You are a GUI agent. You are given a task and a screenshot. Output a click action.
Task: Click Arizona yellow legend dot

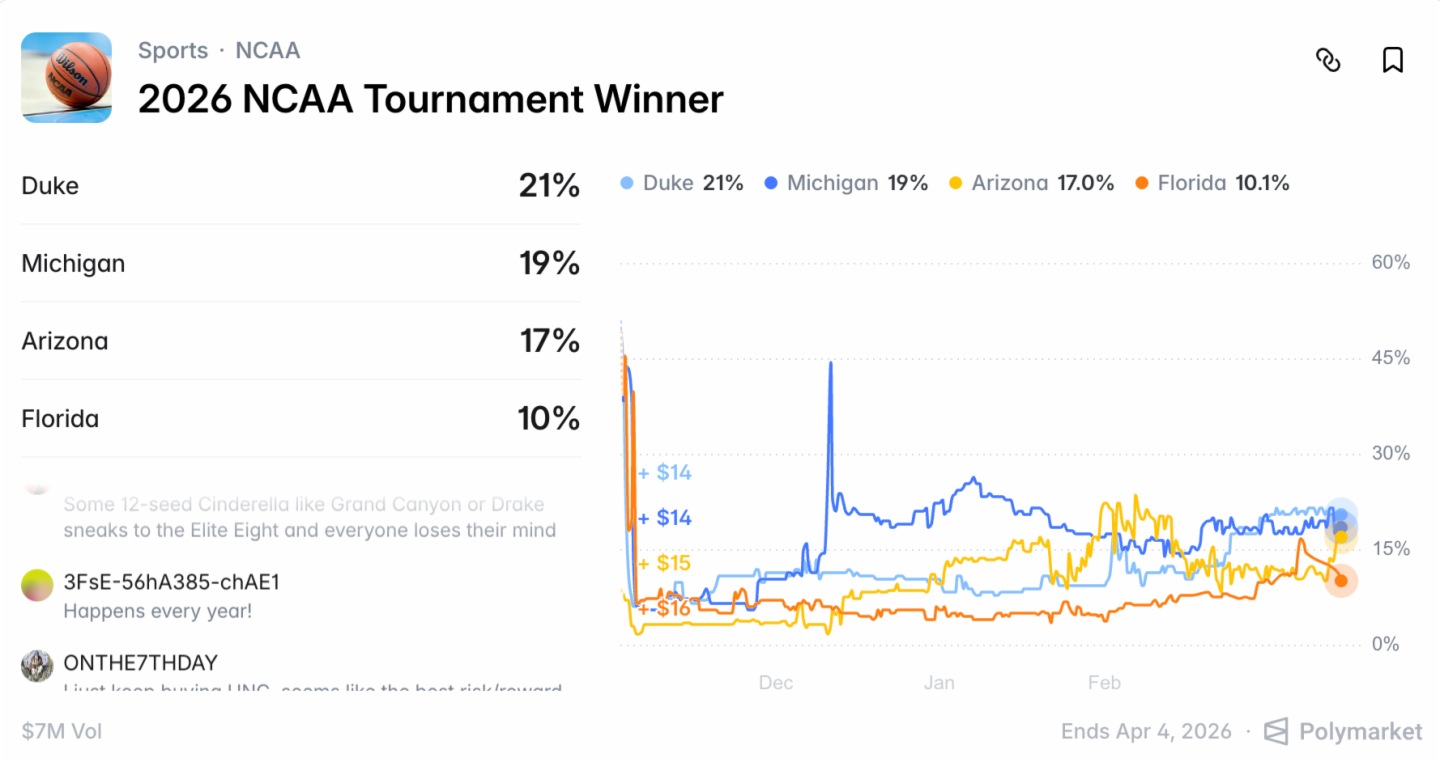point(956,184)
